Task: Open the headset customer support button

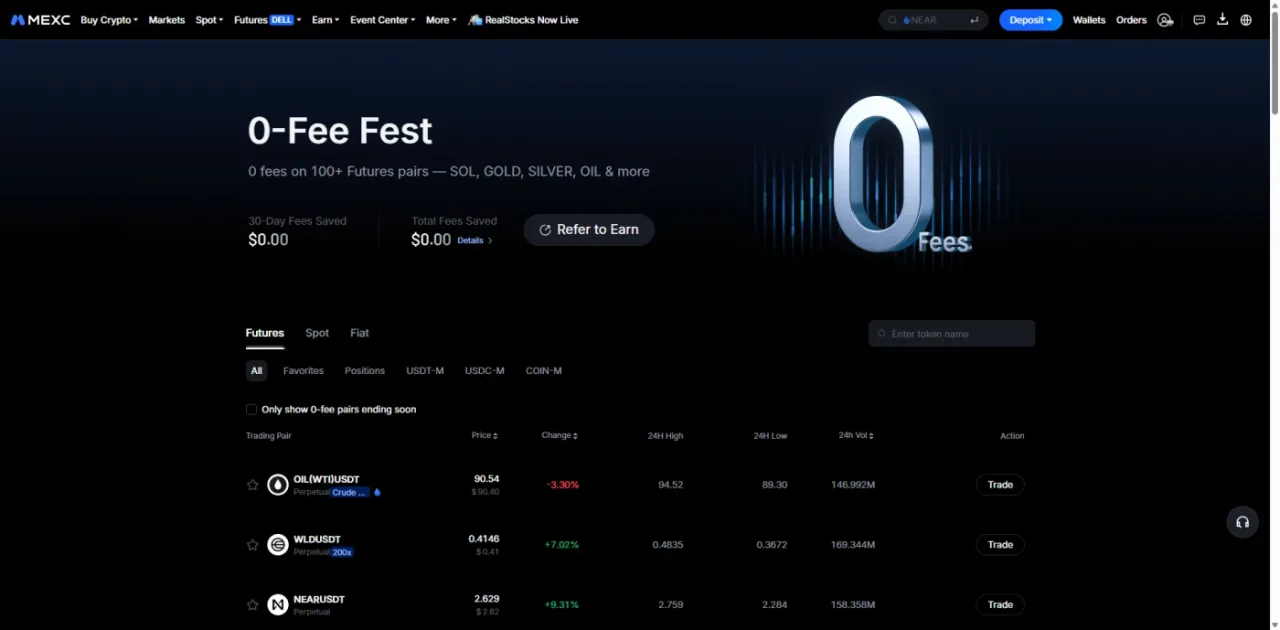Action: [1242, 522]
